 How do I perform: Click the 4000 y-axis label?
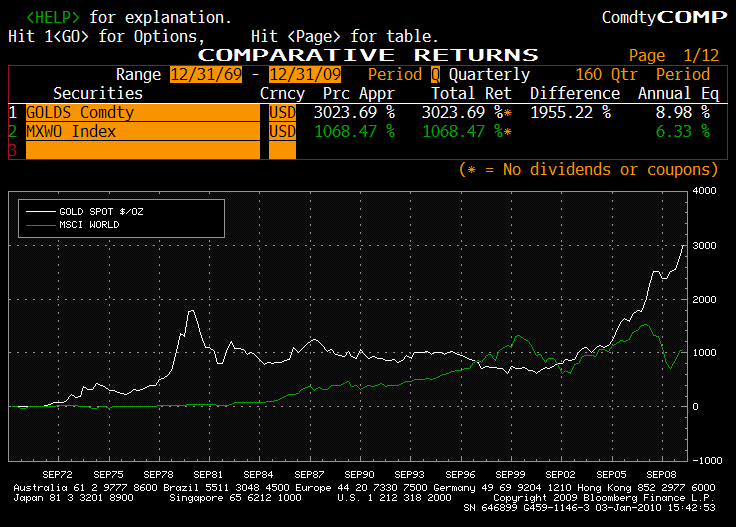pos(704,191)
